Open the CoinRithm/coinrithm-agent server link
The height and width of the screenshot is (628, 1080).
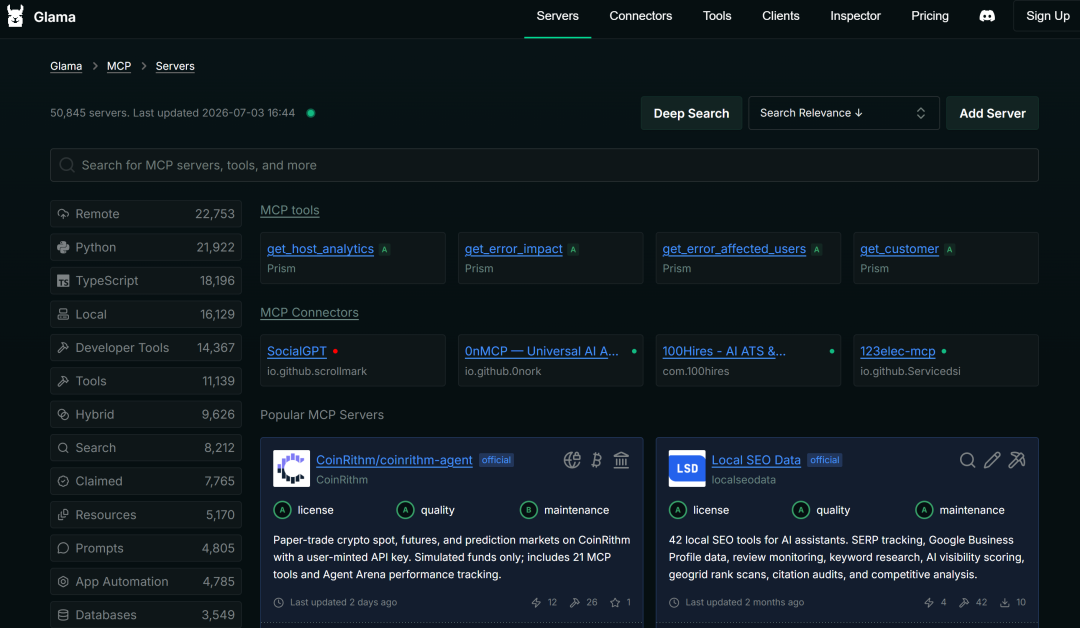(x=394, y=460)
